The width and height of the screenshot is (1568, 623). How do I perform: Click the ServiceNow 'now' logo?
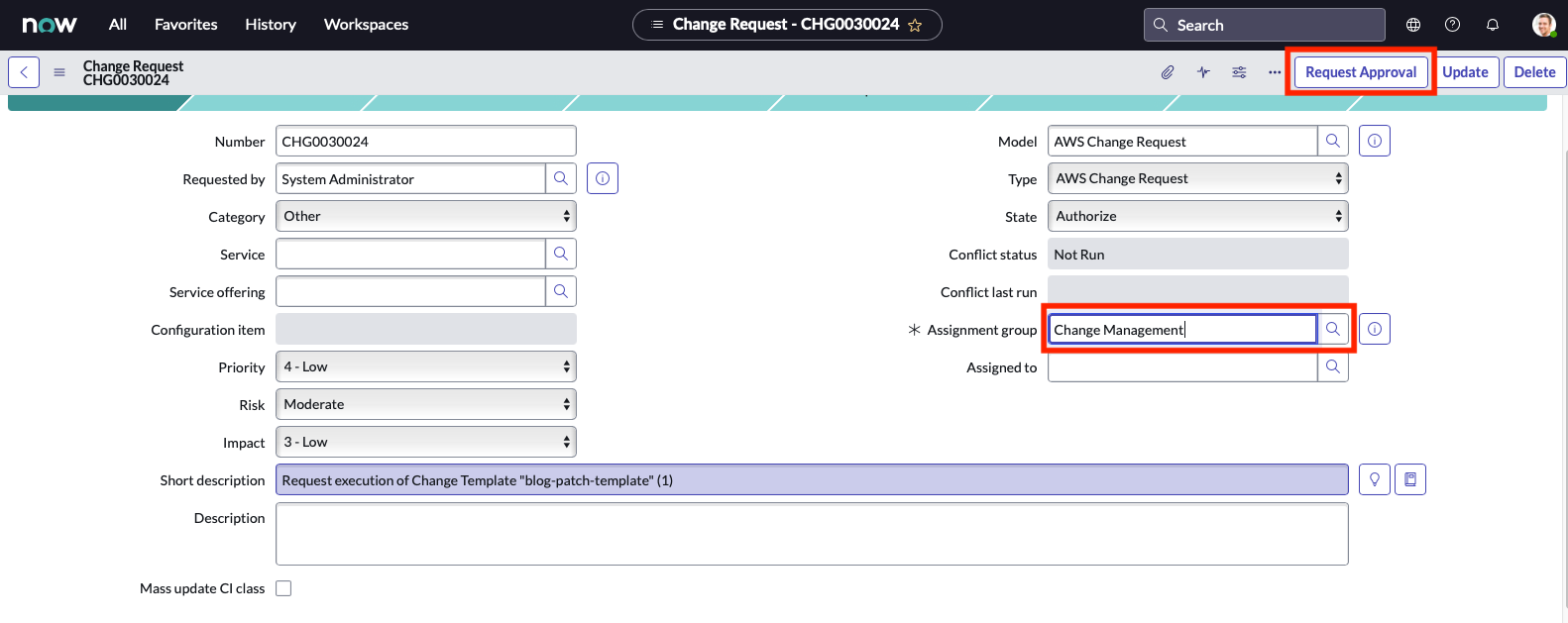point(50,25)
